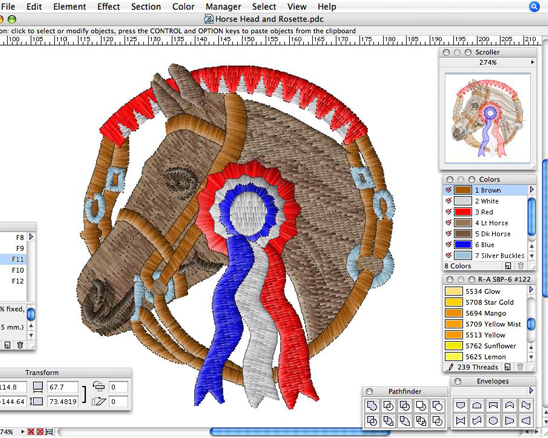This screenshot has width=548, height=438.
Task: Open the Effect menu
Action: 108,6
